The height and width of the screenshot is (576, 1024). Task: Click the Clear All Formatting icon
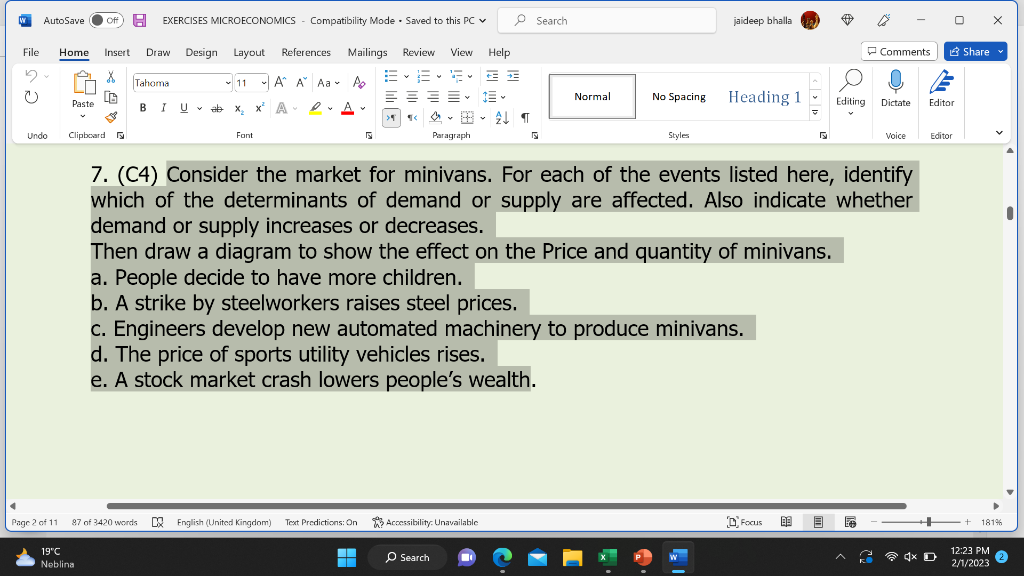360,83
